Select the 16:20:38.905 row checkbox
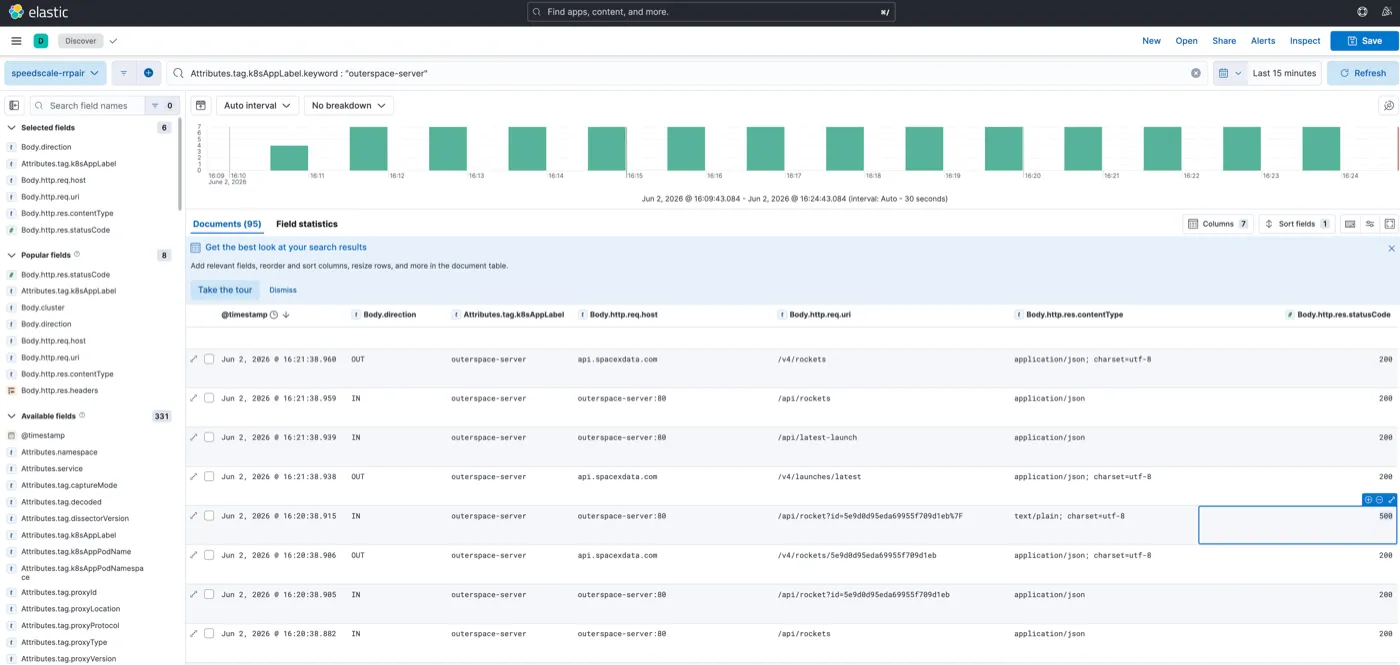The width and height of the screenshot is (1400, 665). point(209,594)
